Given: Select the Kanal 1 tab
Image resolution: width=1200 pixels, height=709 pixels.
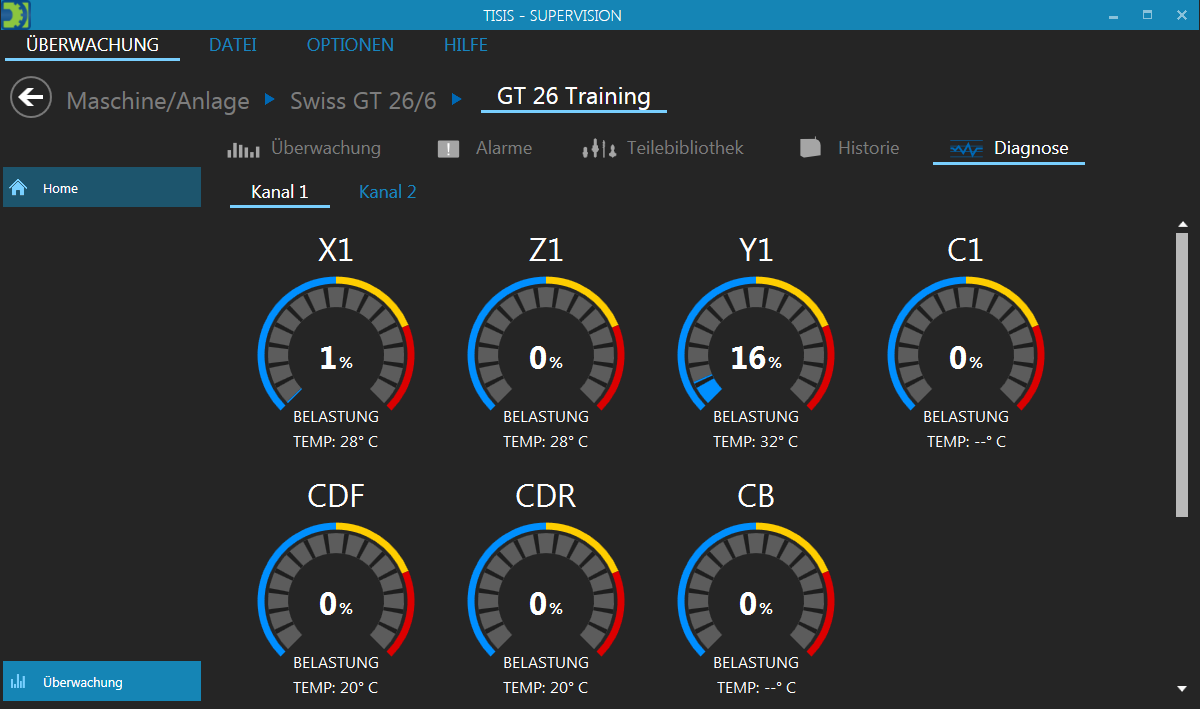Looking at the screenshot, I should click(279, 192).
